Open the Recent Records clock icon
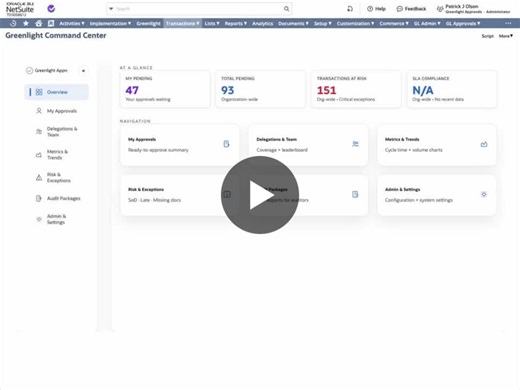This screenshot has height=390, width=520. 13,23
